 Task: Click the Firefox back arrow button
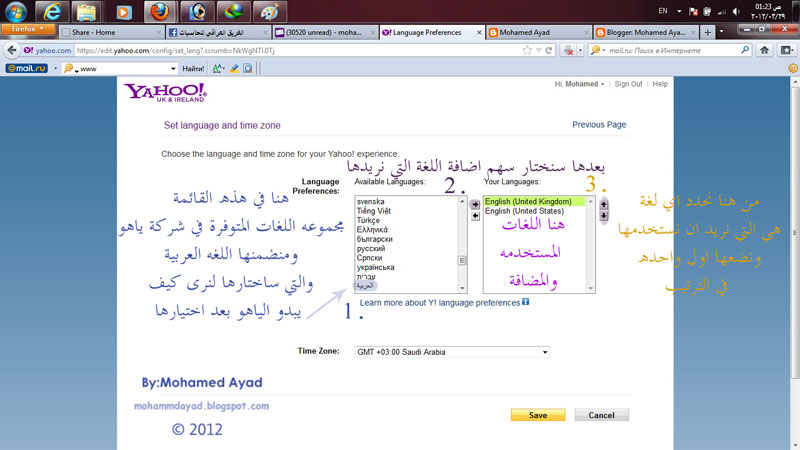click(12, 50)
